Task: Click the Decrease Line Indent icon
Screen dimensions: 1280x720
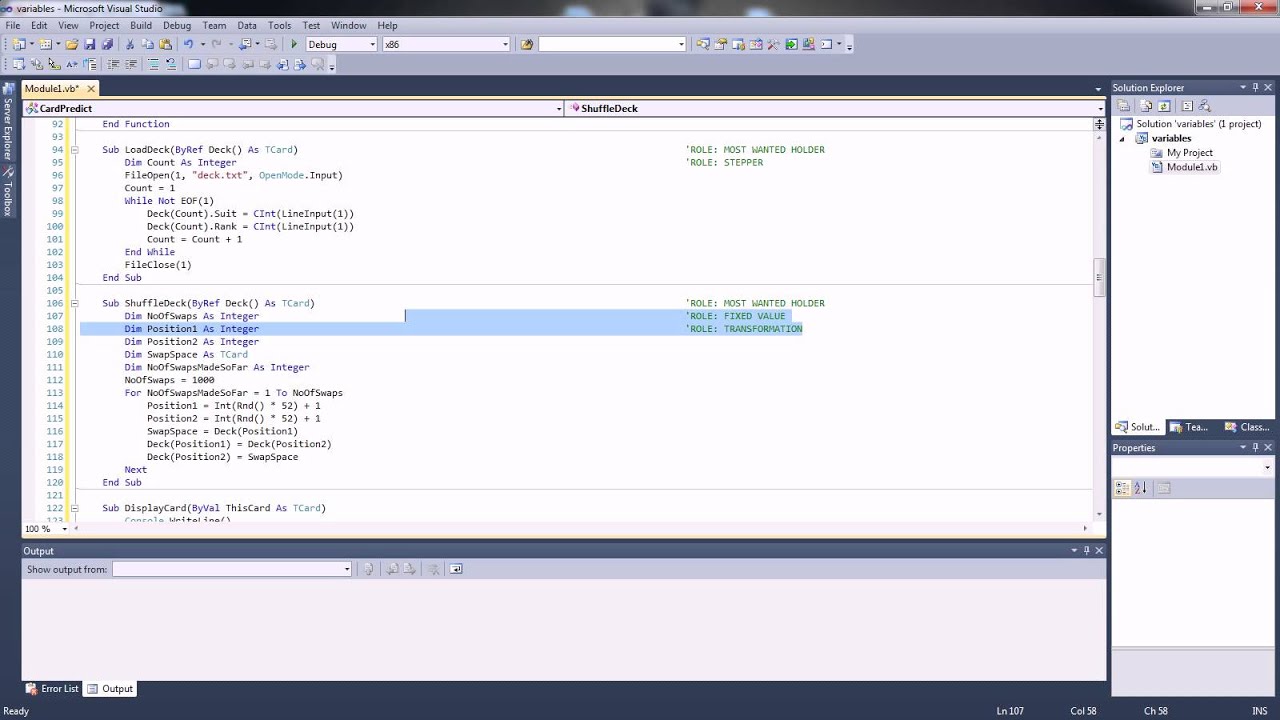Action: tap(113, 64)
